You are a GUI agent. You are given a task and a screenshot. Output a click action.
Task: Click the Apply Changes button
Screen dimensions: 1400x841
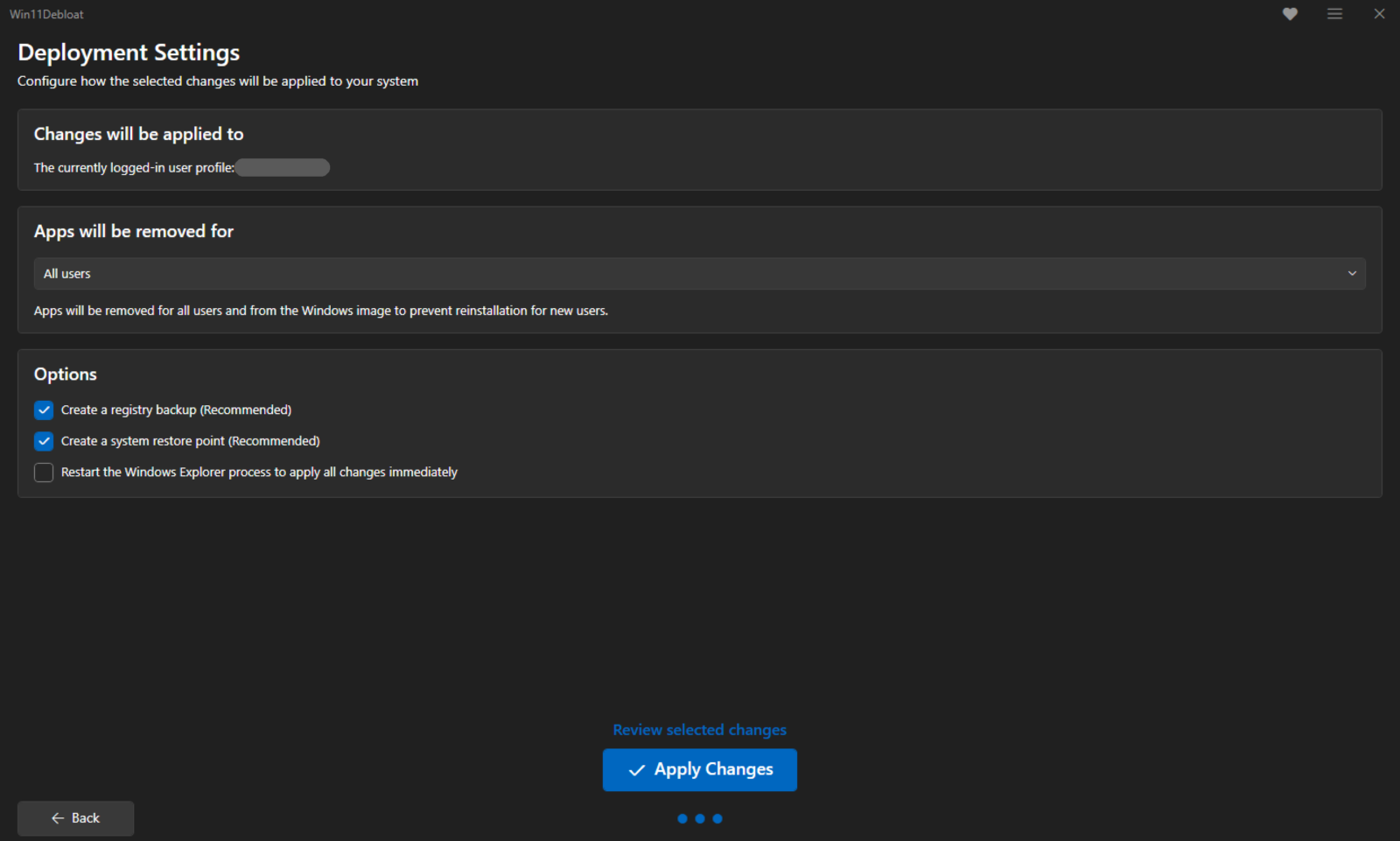pos(700,770)
